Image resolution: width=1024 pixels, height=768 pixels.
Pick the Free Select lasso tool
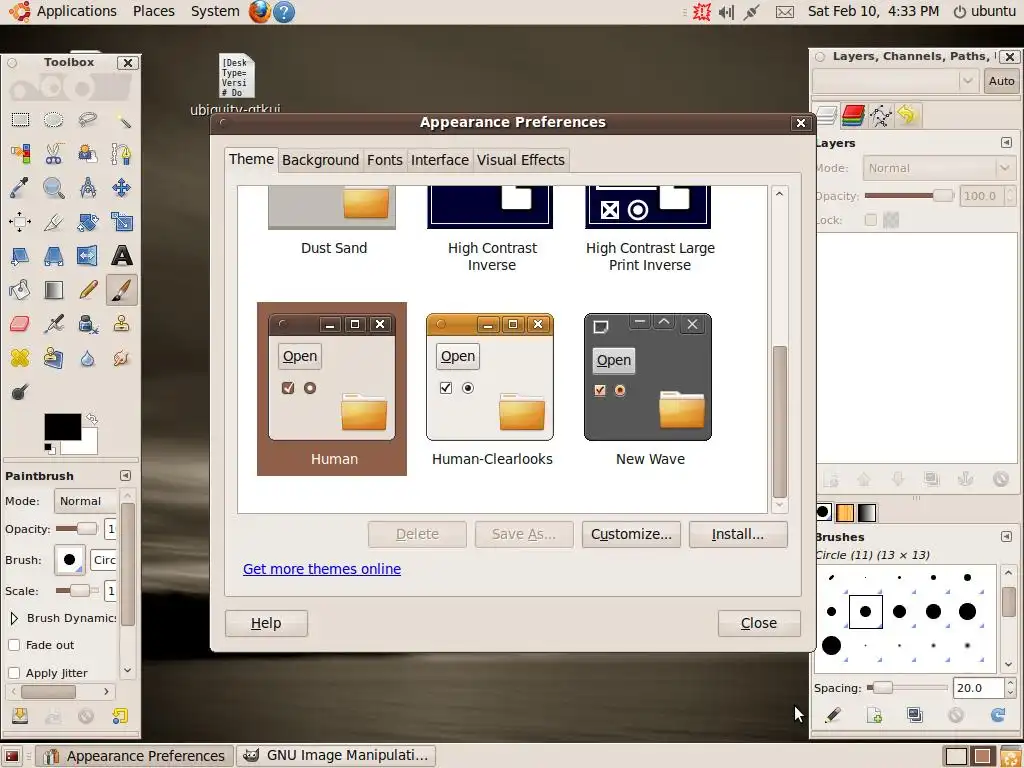pos(88,120)
